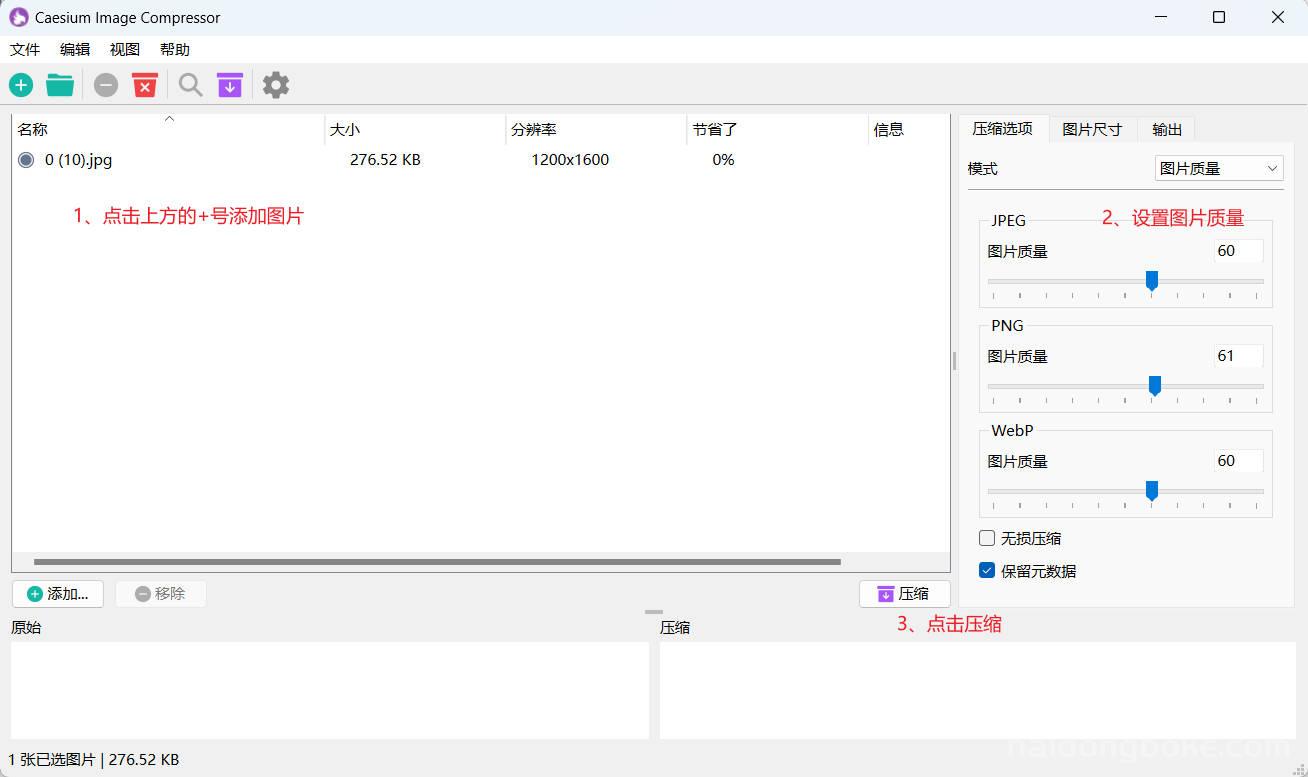
Task: Click the 压缩 preview pane at the bottom
Action: (x=978, y=690)
